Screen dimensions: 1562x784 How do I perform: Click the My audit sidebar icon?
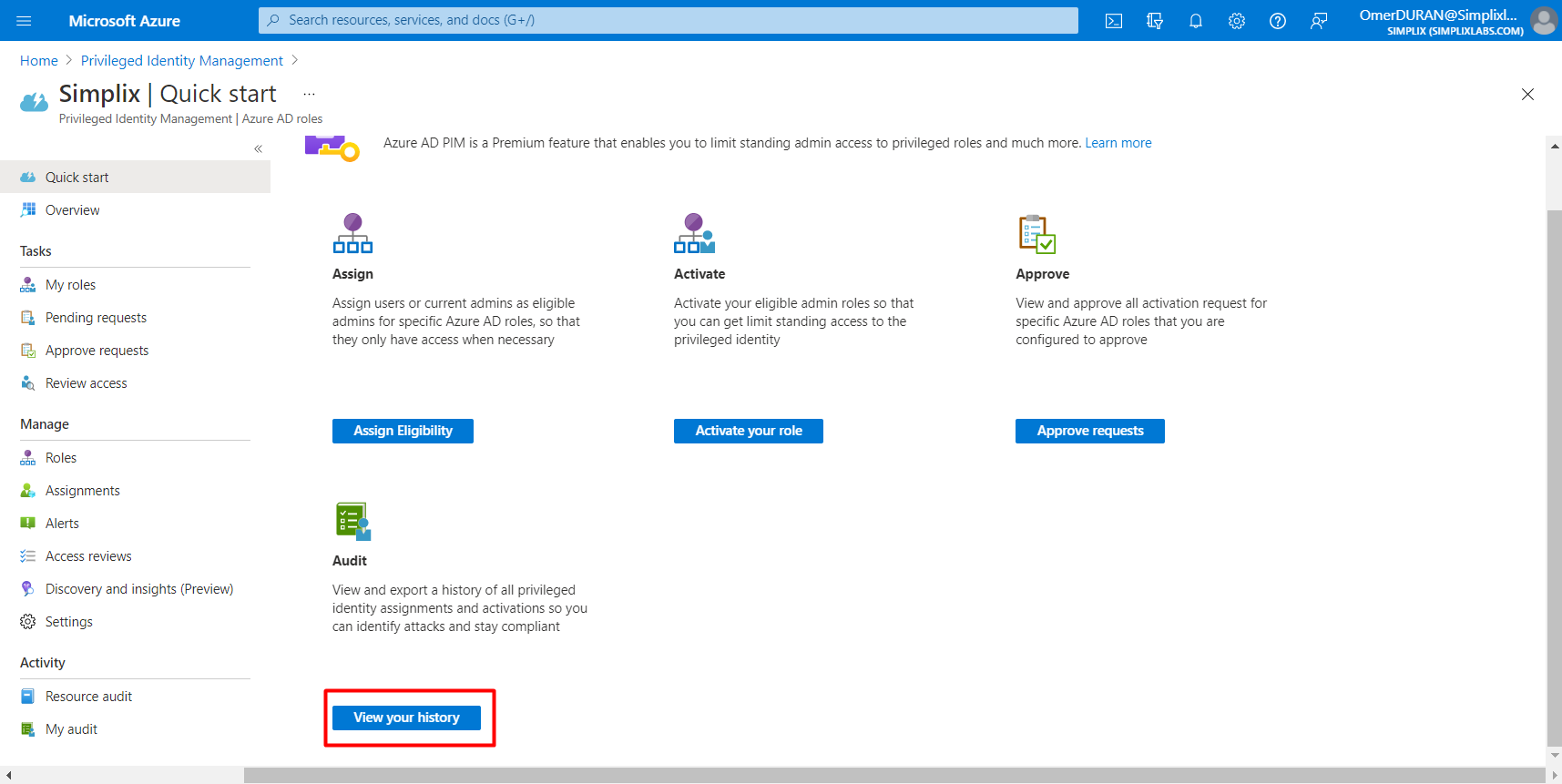coord(28,729)
